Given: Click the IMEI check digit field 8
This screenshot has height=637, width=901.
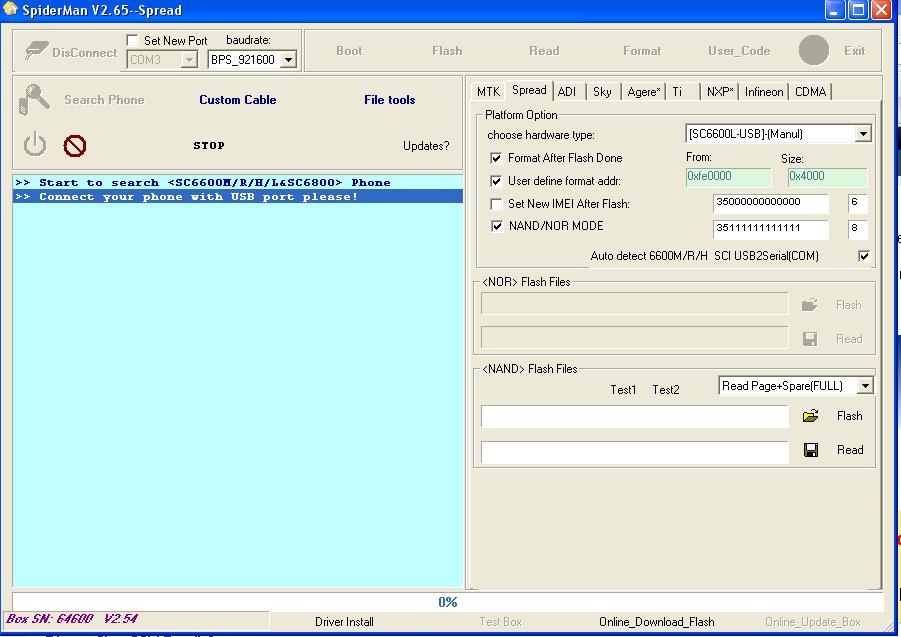Looking at the screenshot, I should click(x=857, y=229).
